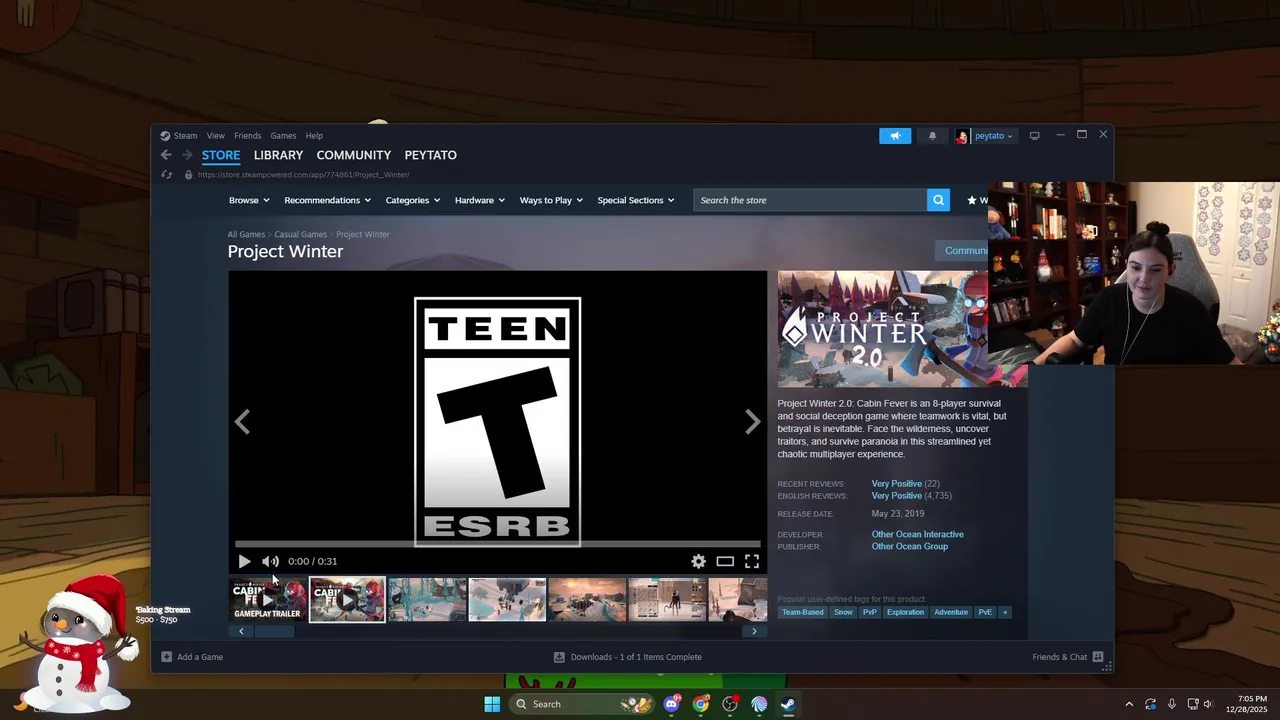Click the Add a Game plus icon
The width and height of the screenshot is (1280, 720).
[167, 657]
